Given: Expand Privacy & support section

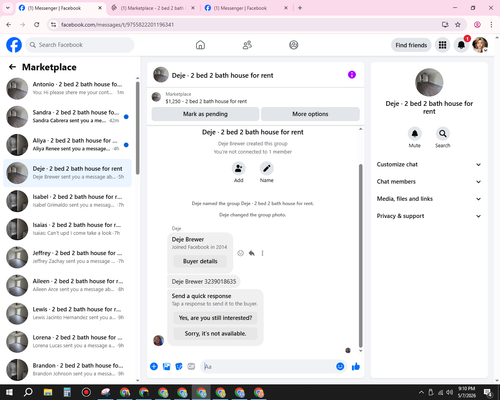Looking at the screenshot, I should pyautogui.click(x=429, y=216).
